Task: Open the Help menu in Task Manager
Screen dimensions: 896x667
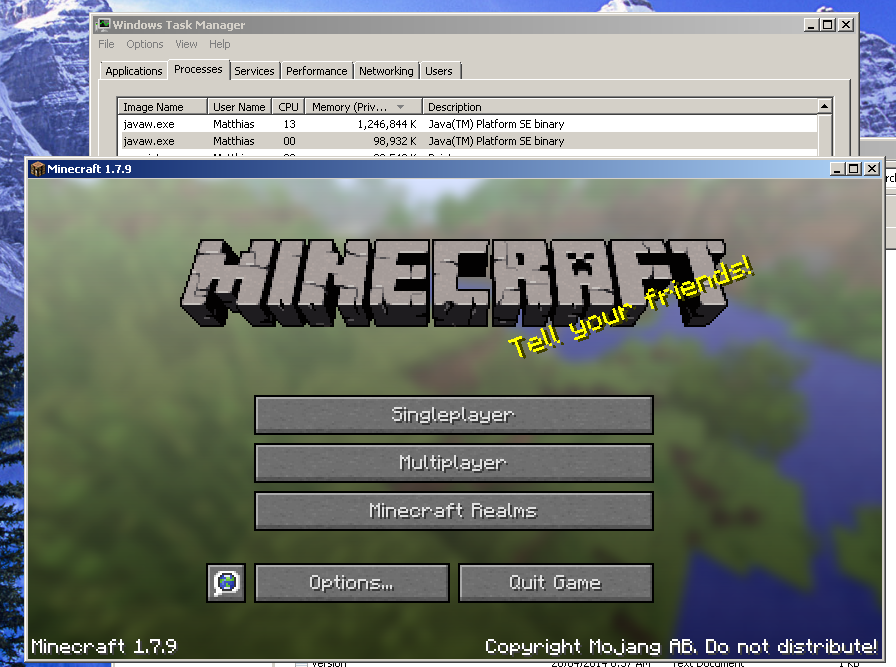Action: (x=219, y=44)
